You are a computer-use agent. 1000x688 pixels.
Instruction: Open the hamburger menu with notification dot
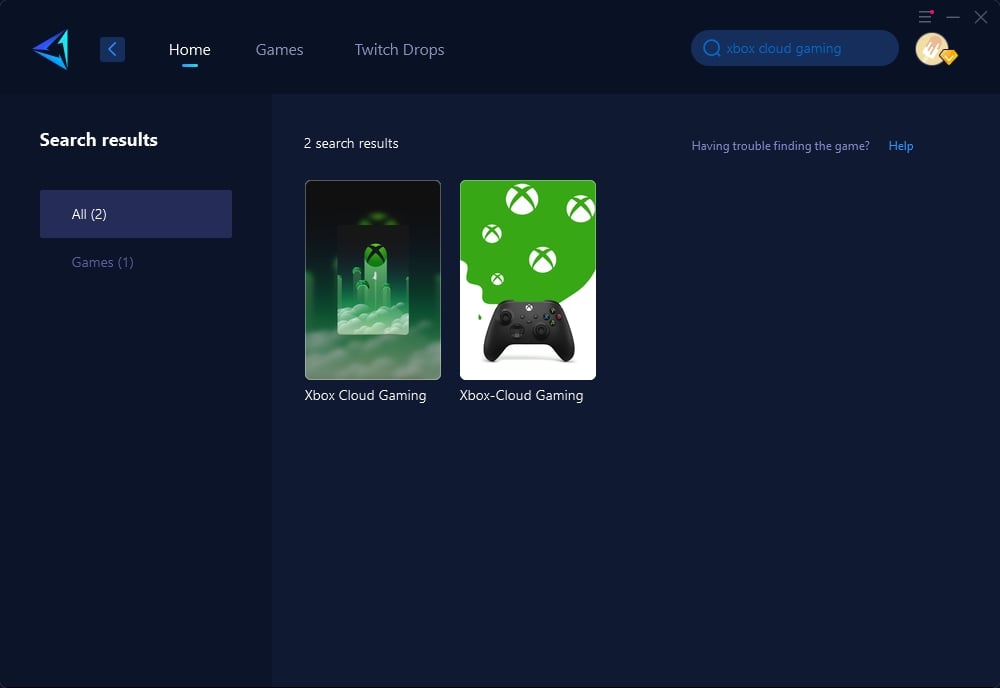tap(925, 17)
